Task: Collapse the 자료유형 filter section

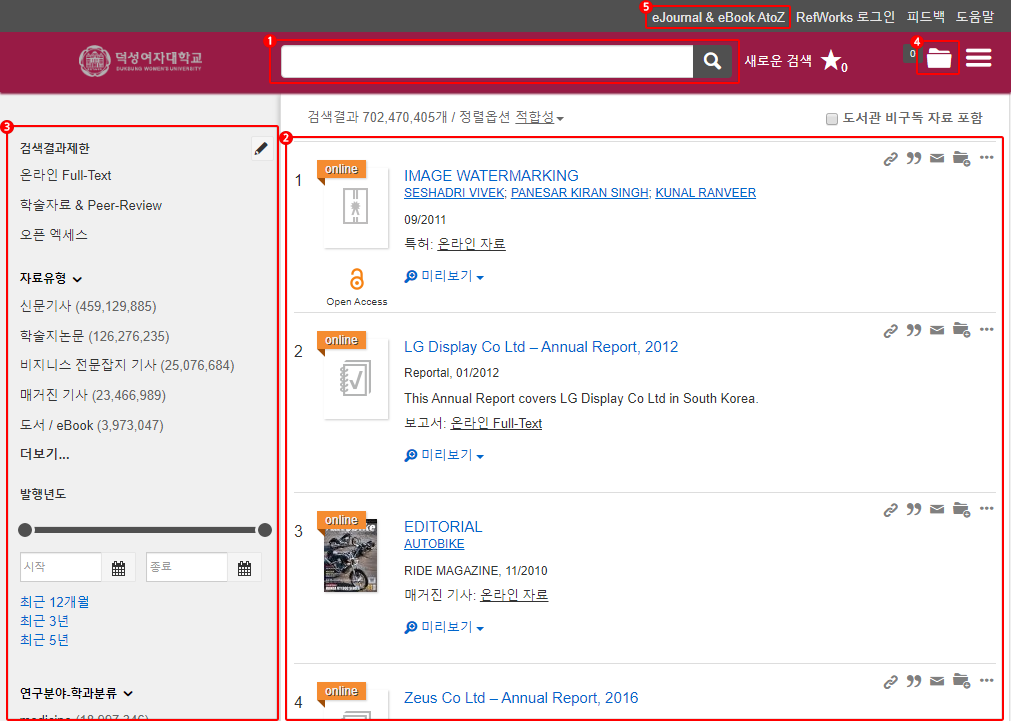Action: (77, 279)
